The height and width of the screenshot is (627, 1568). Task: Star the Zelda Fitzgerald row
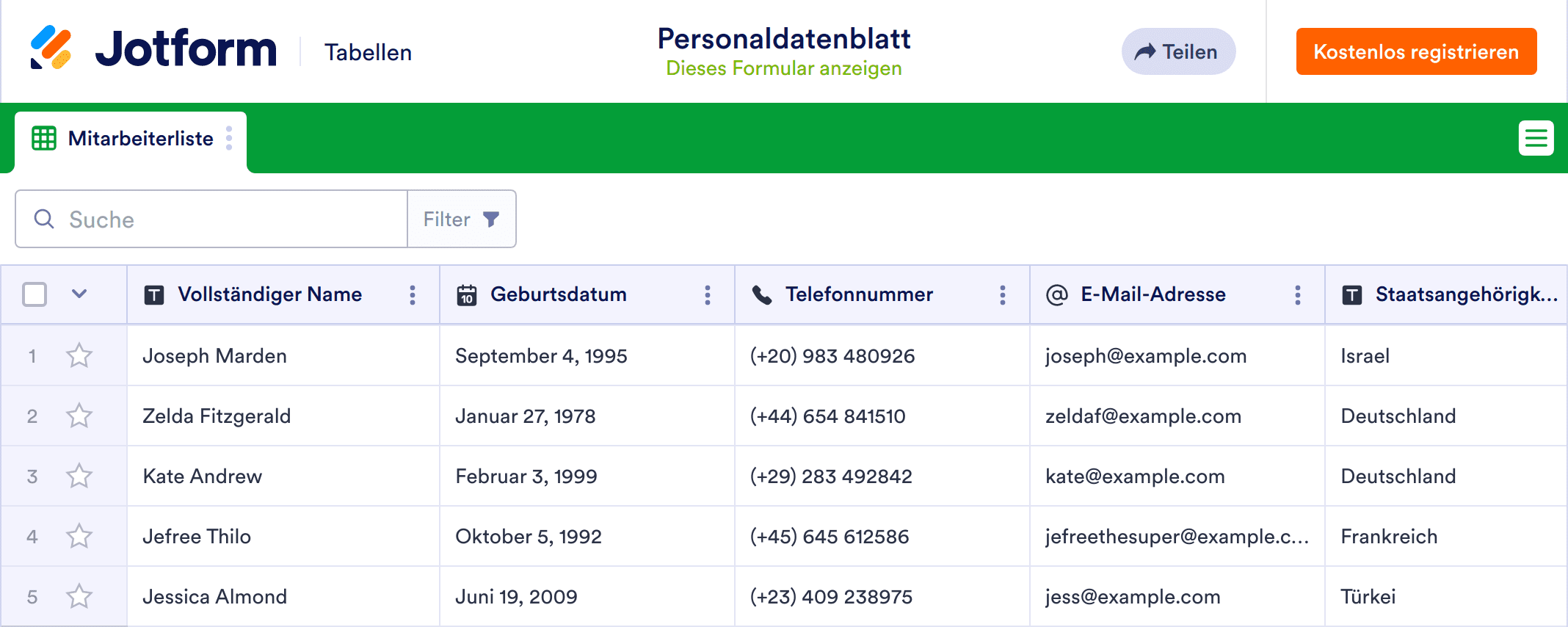(79, 416)
